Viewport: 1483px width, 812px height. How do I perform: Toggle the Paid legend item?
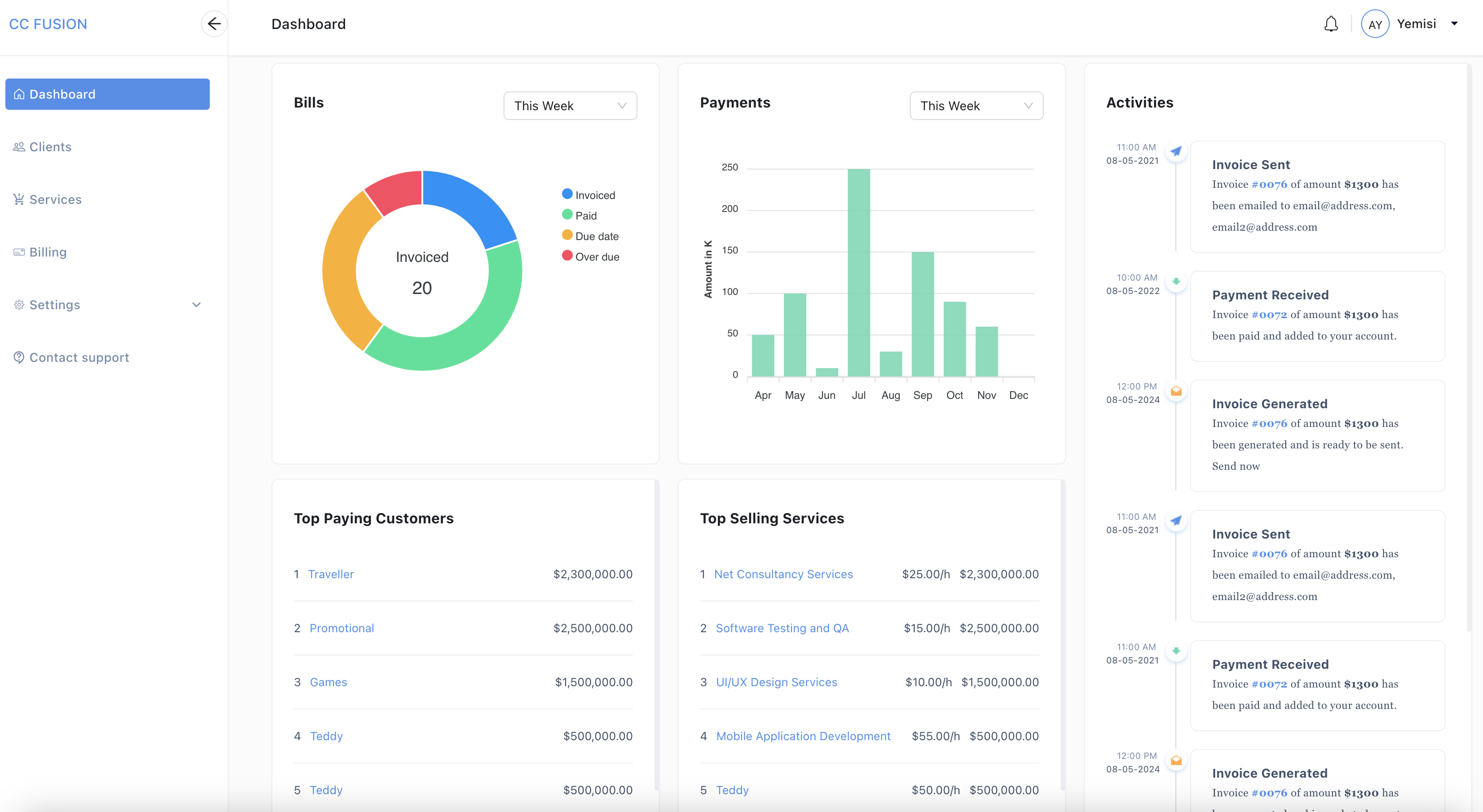(x=580, y=215)
